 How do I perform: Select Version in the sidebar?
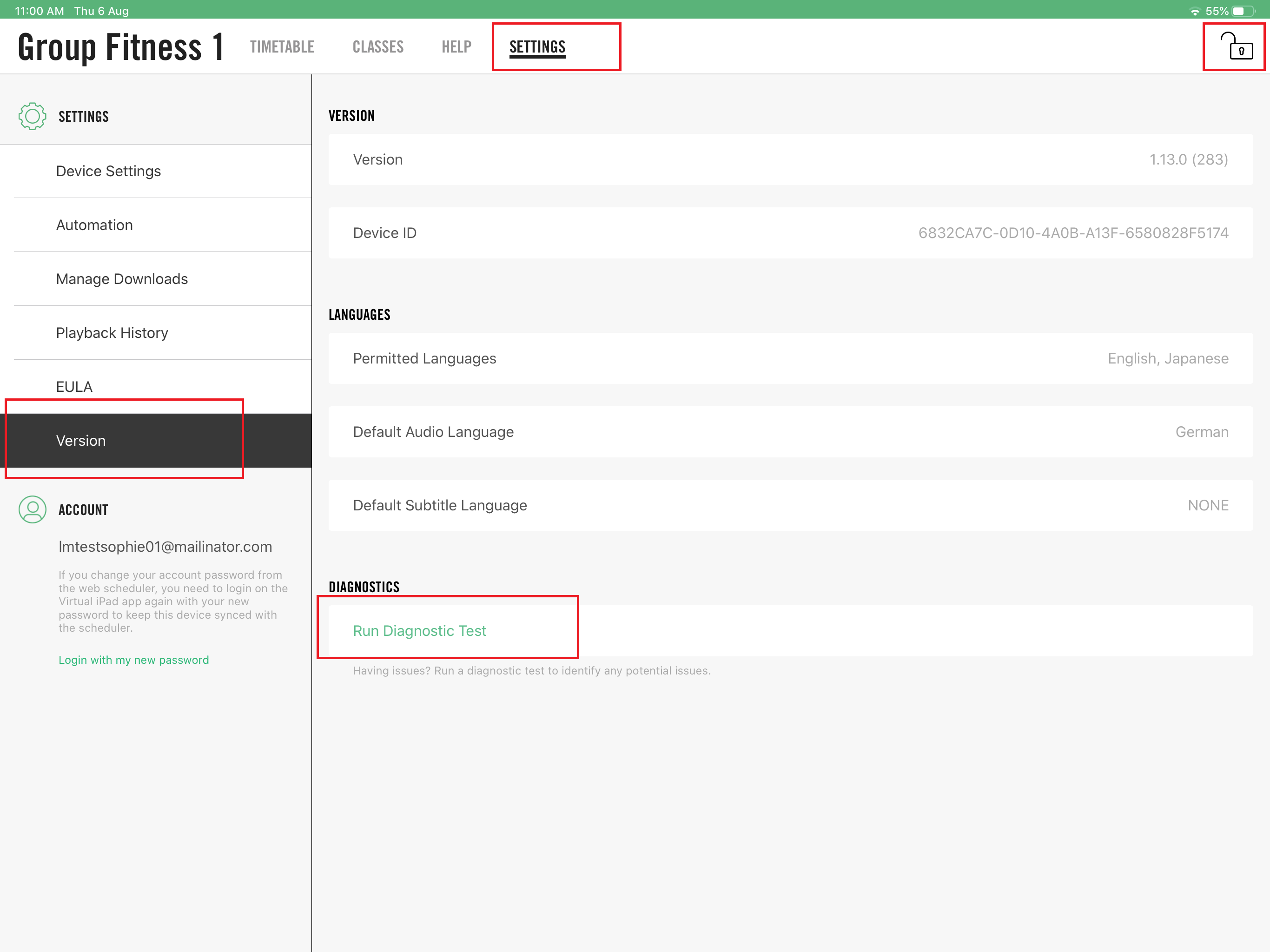81,440
